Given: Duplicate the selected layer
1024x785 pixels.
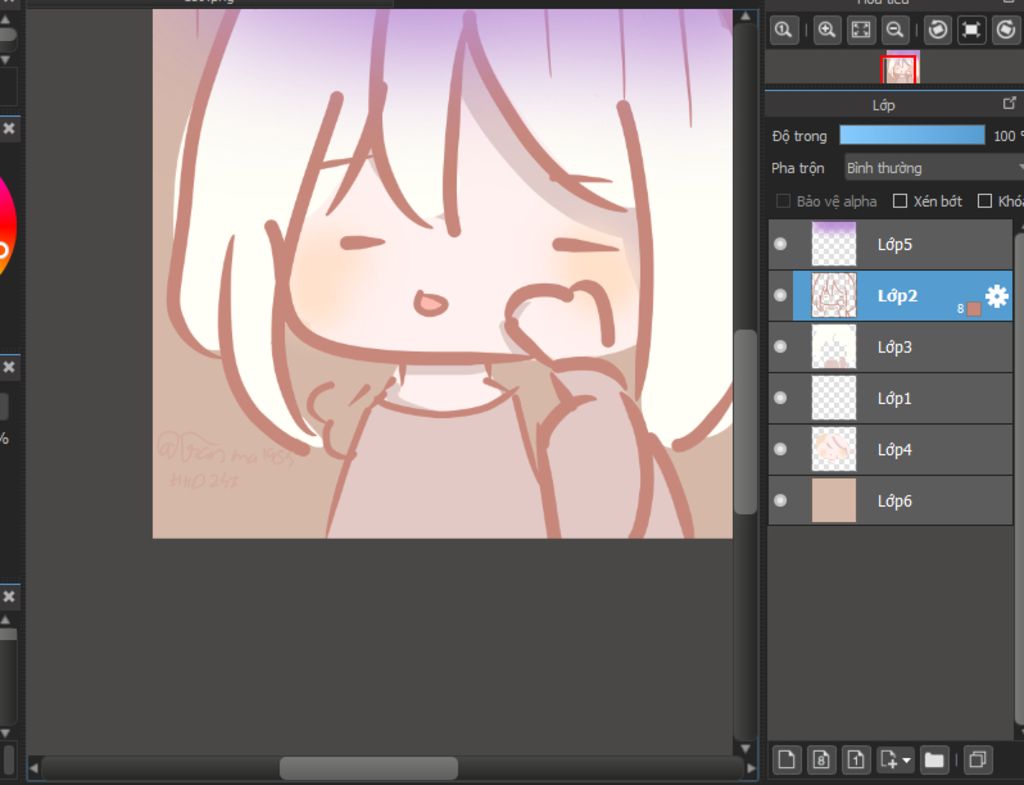Looking at the screenshot, I should pos(978,760).
